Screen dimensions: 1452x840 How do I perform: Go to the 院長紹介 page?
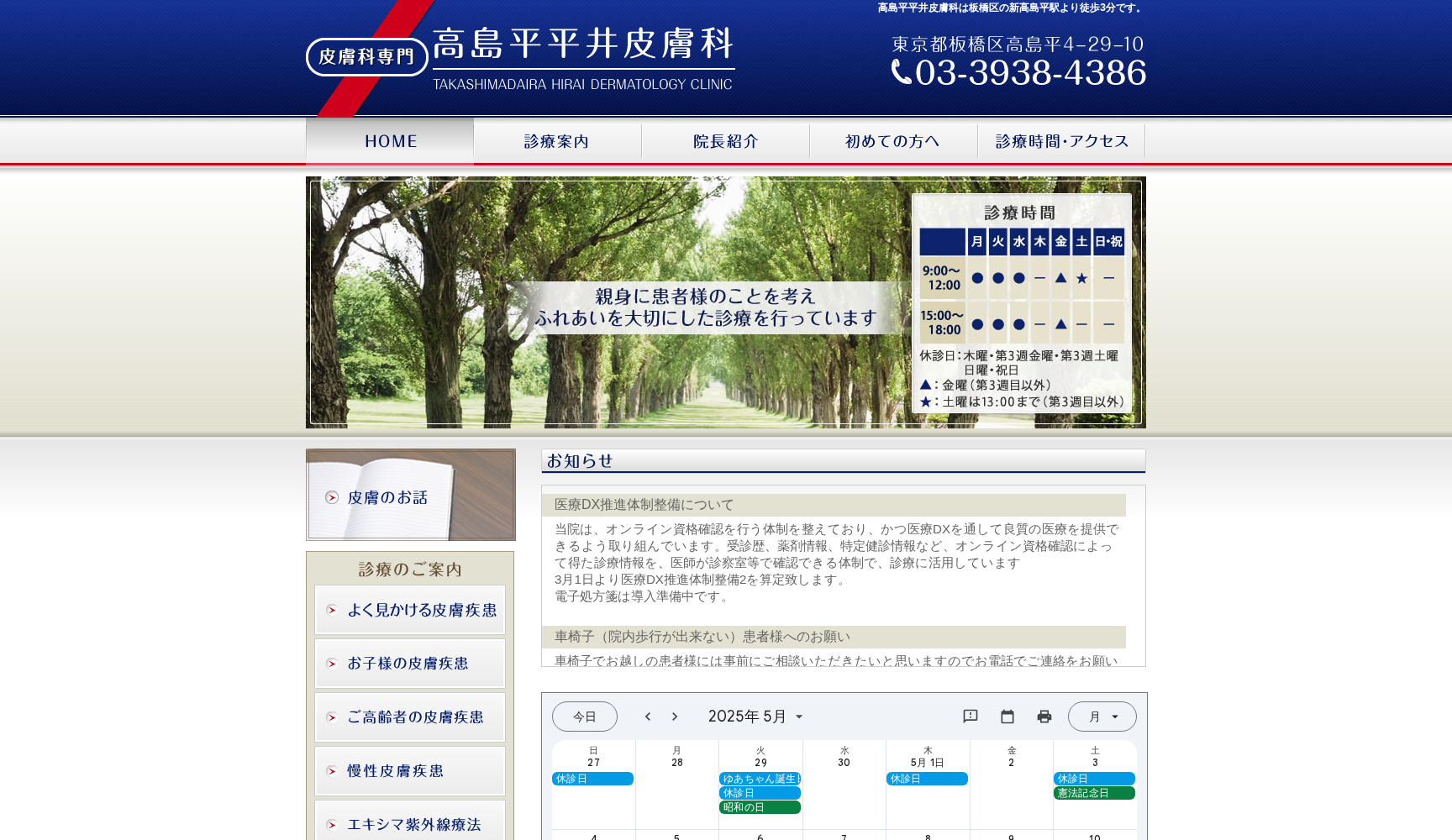point(725,141)
